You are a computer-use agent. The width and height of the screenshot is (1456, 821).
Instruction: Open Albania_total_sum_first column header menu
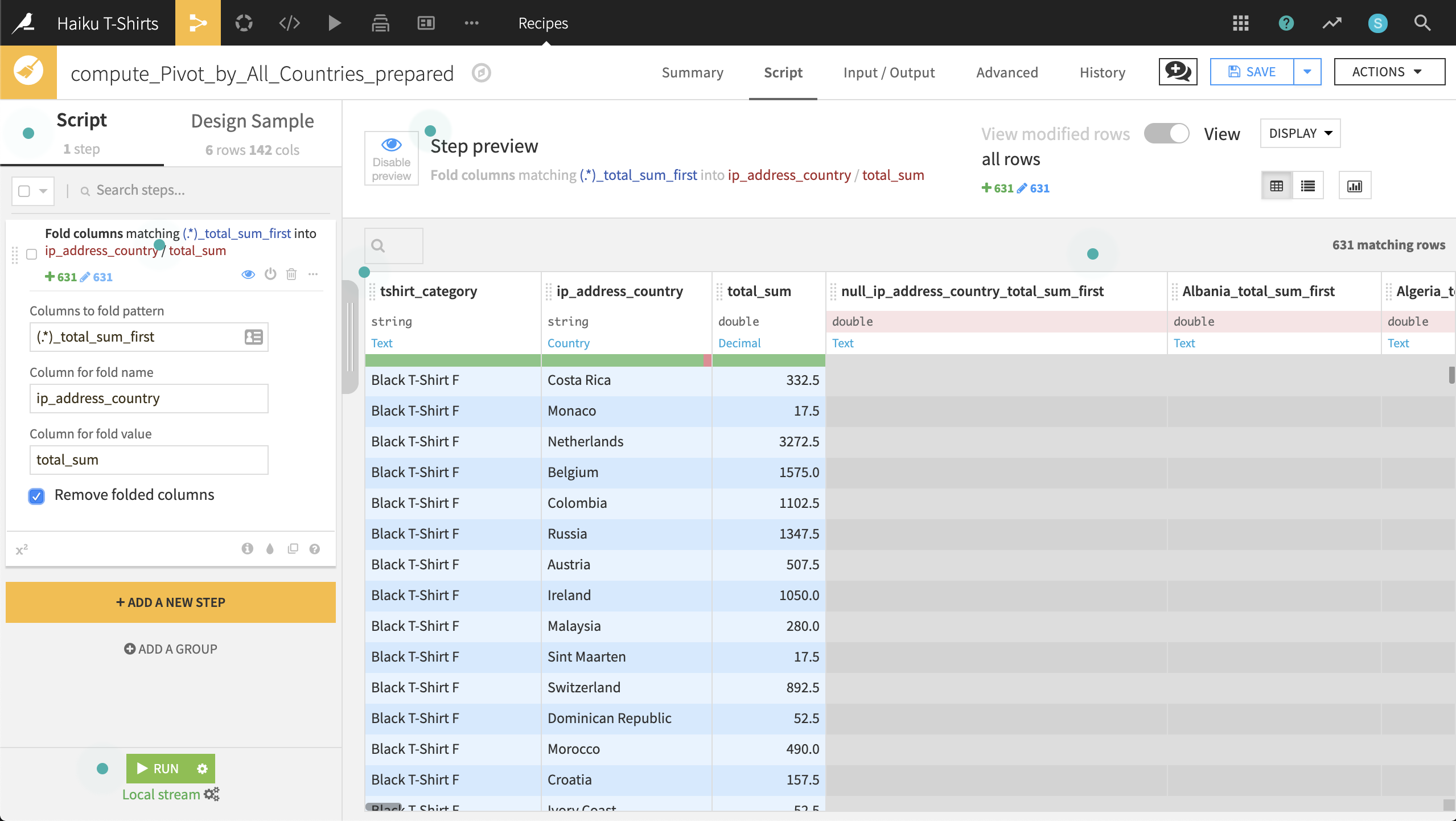pyautogui.click(x=1258, y=291)
